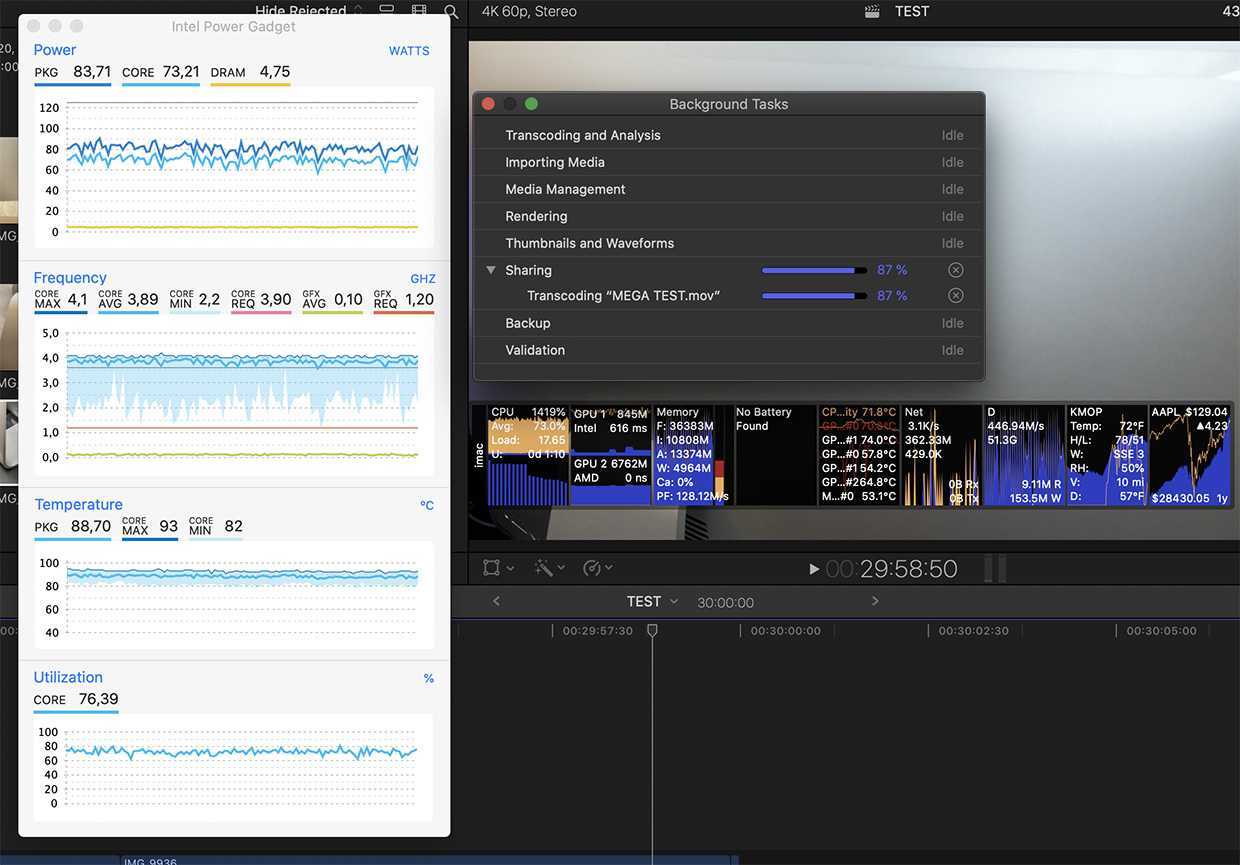Click the browser search magnifier icon

pyautogui.click(x=452, y=12)
